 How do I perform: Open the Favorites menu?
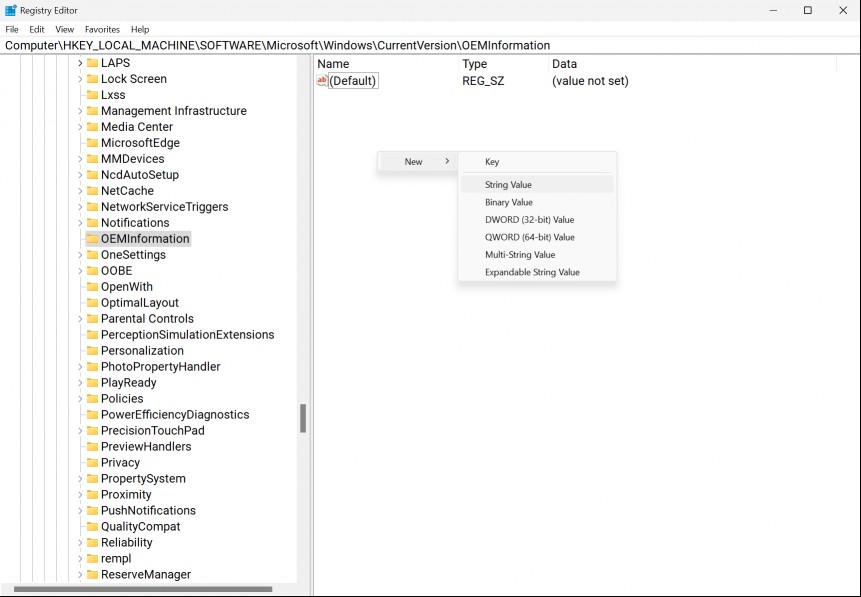click(x=102, y=29)
